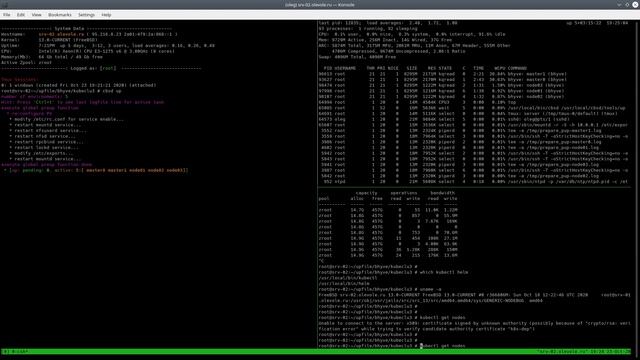Click the 'uname -a' command line
640x360 pixels.
[430, 289]
